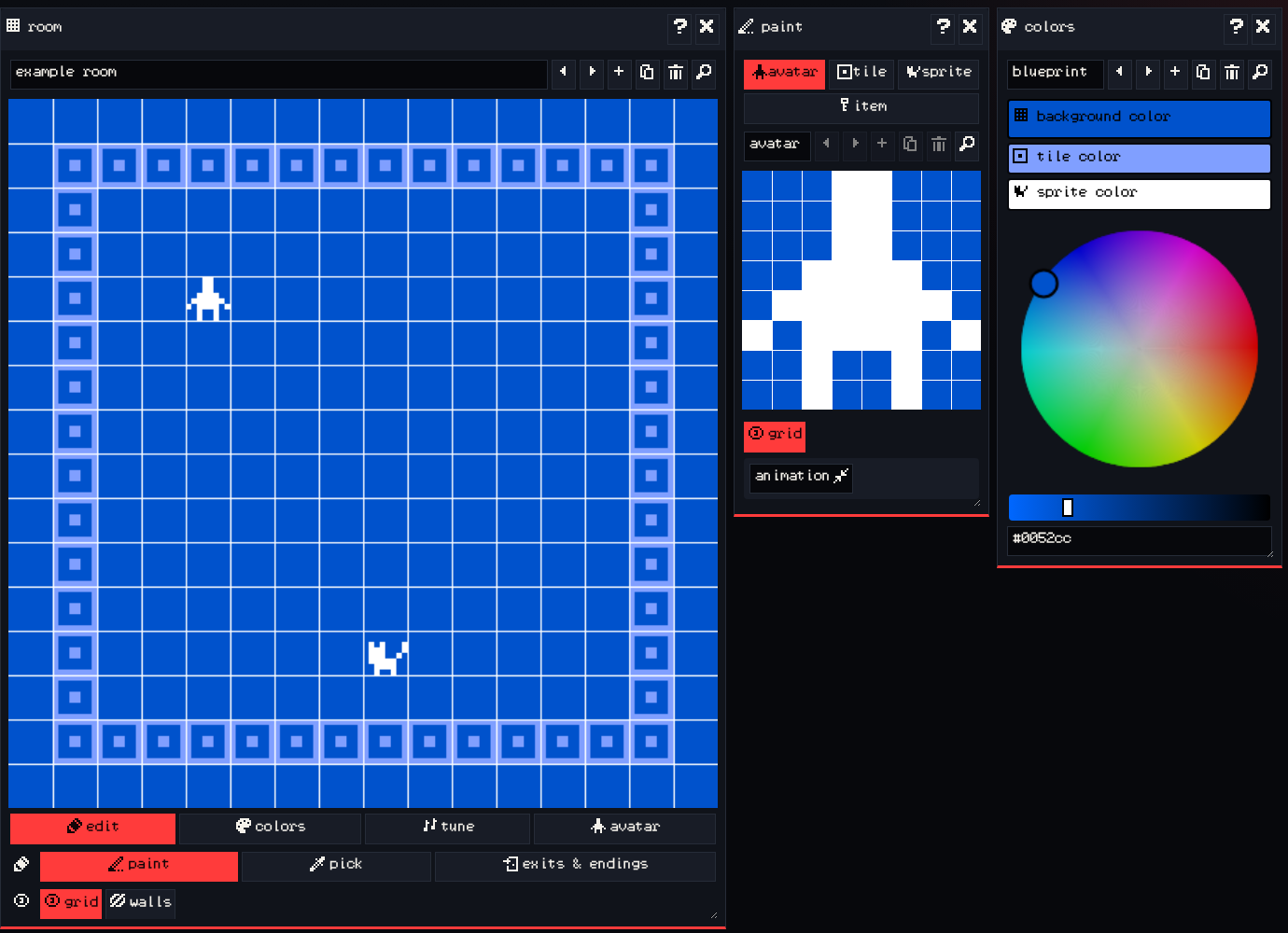1288x933 pixels.
Task: Add a new room with plus icon
Action: click(x=619, y=73)
